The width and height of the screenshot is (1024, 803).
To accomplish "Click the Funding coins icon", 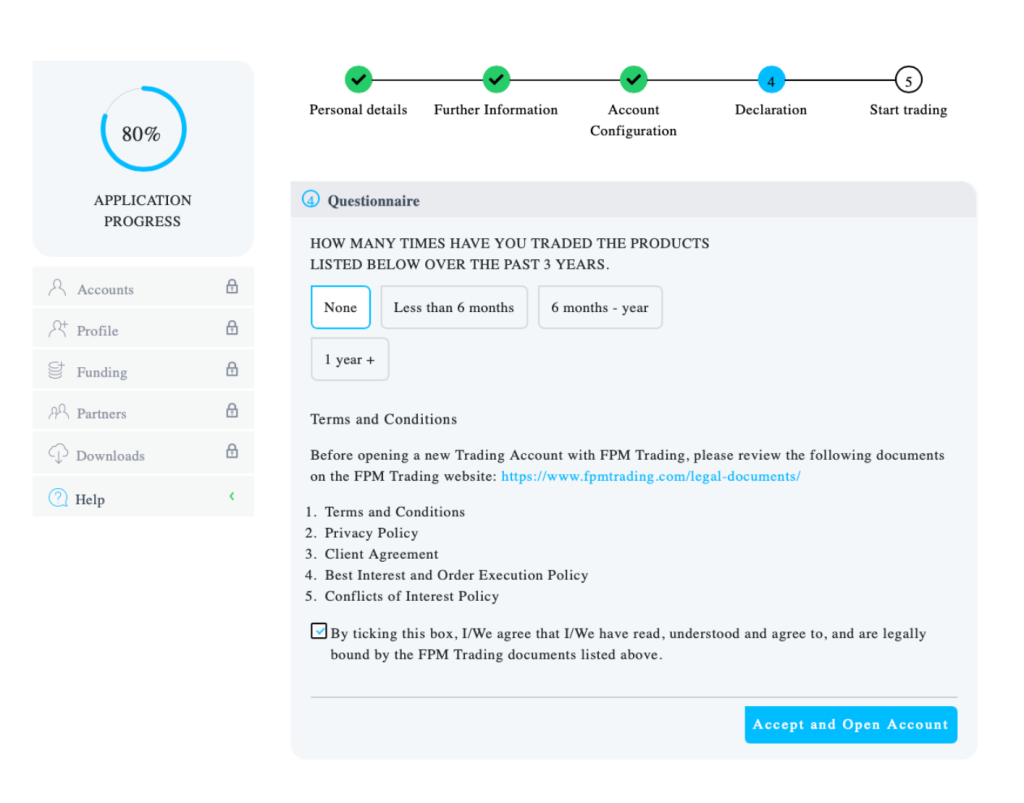I will click(x=57, y=371).
